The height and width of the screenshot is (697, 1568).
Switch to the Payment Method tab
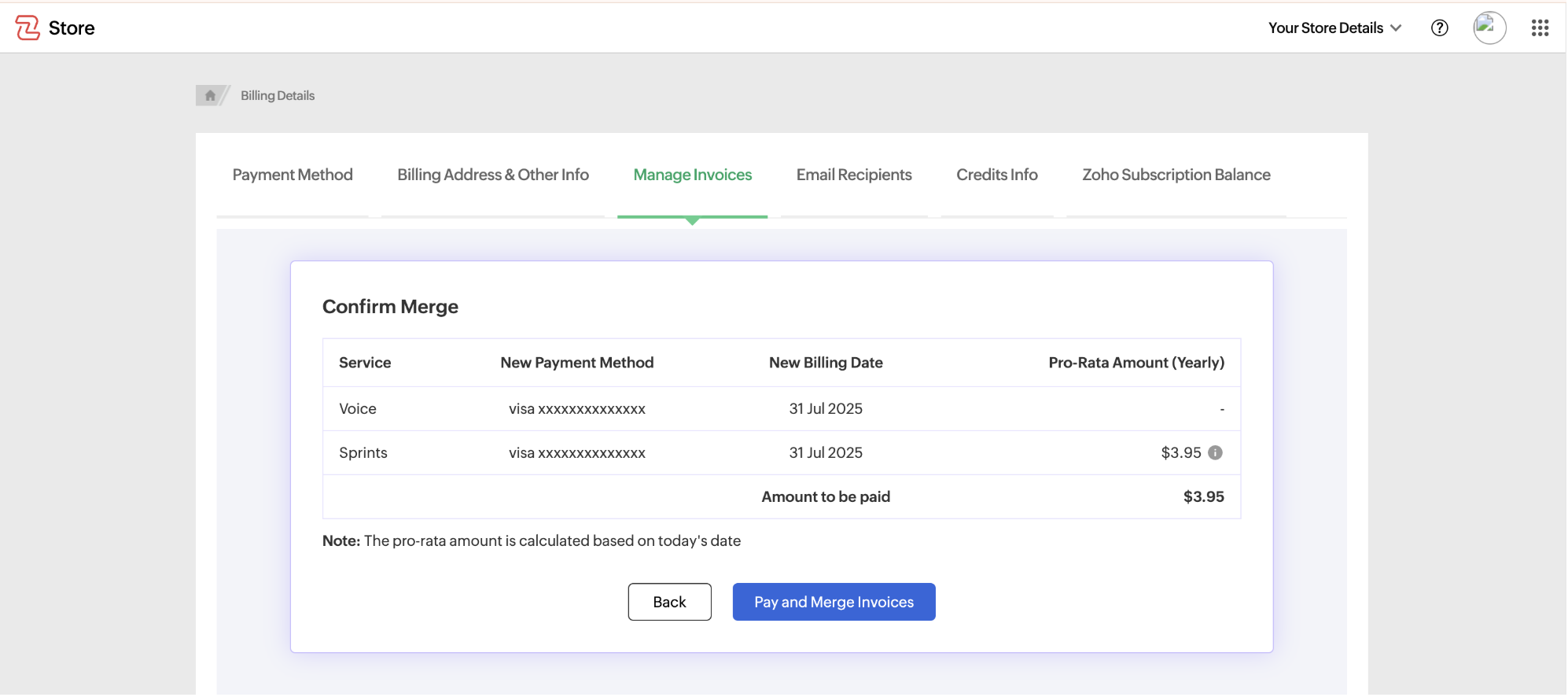pyautogui.click(x=293, y=175)
